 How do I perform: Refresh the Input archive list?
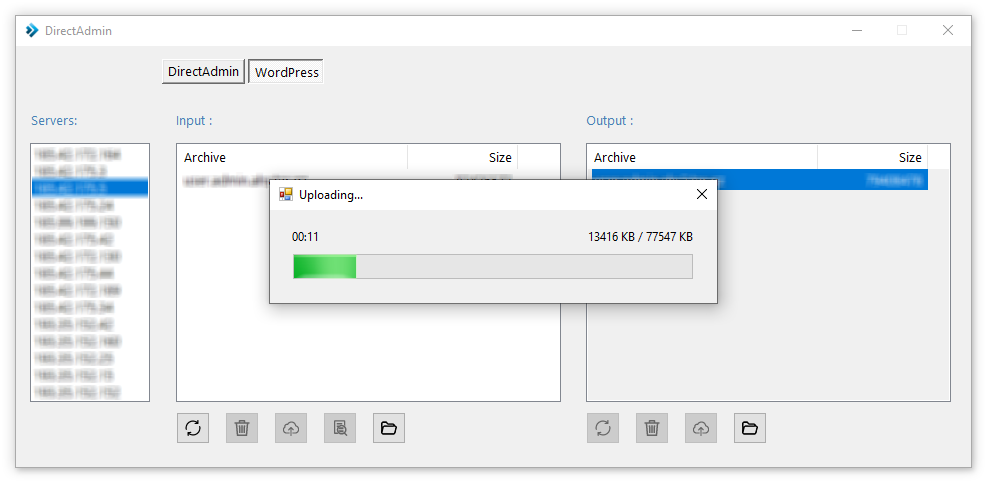point(193,428)
